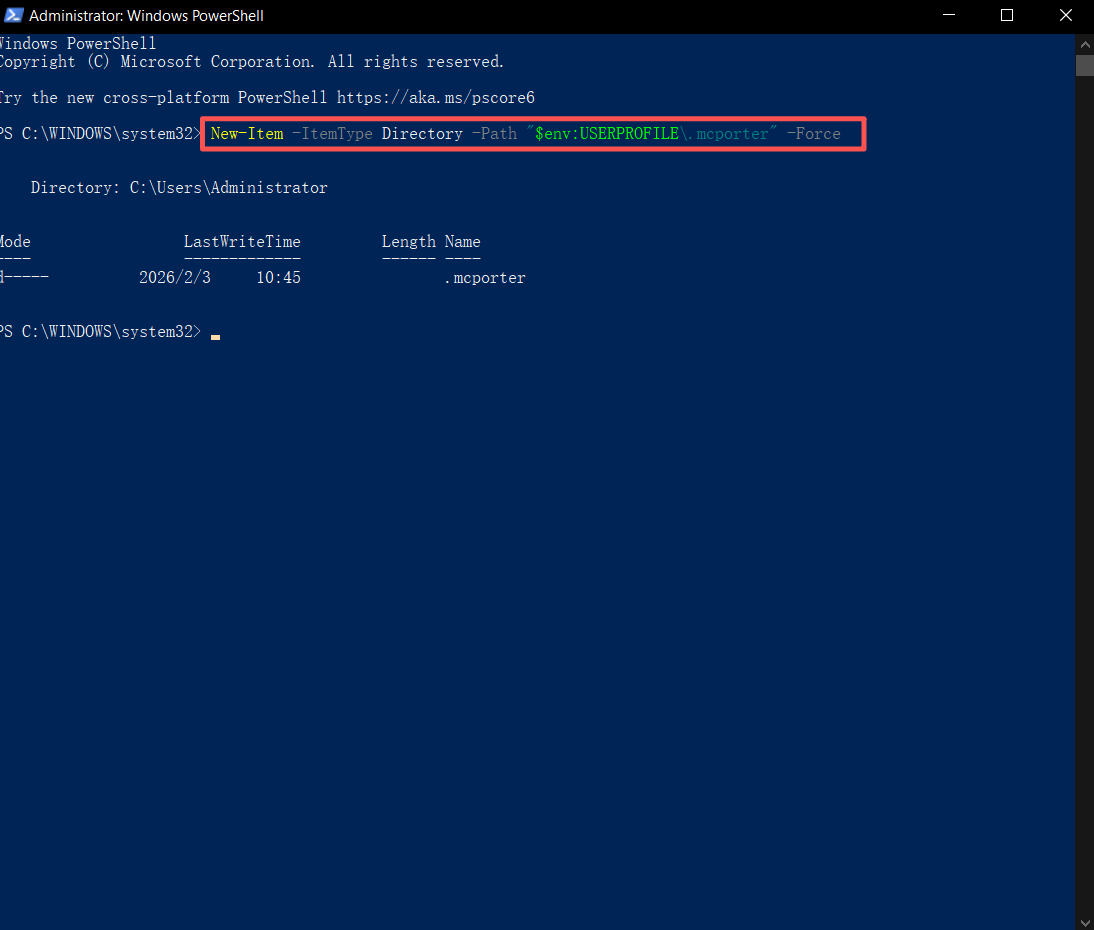Click the C:\Users\Administrator directory path
Image resolution: width=1094 pixels, height=930 pixels.
[x=228, y=188]
